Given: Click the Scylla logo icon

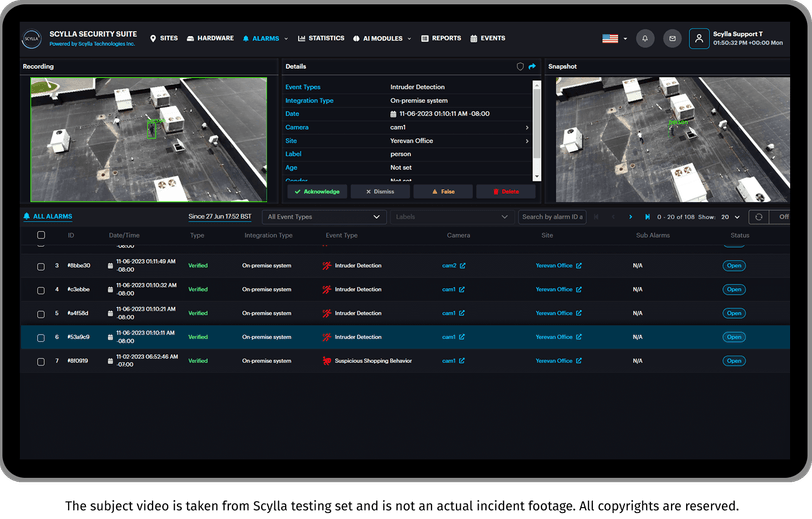Looking at the screenshot, I should pyautogui.click(x=32, y=39).
